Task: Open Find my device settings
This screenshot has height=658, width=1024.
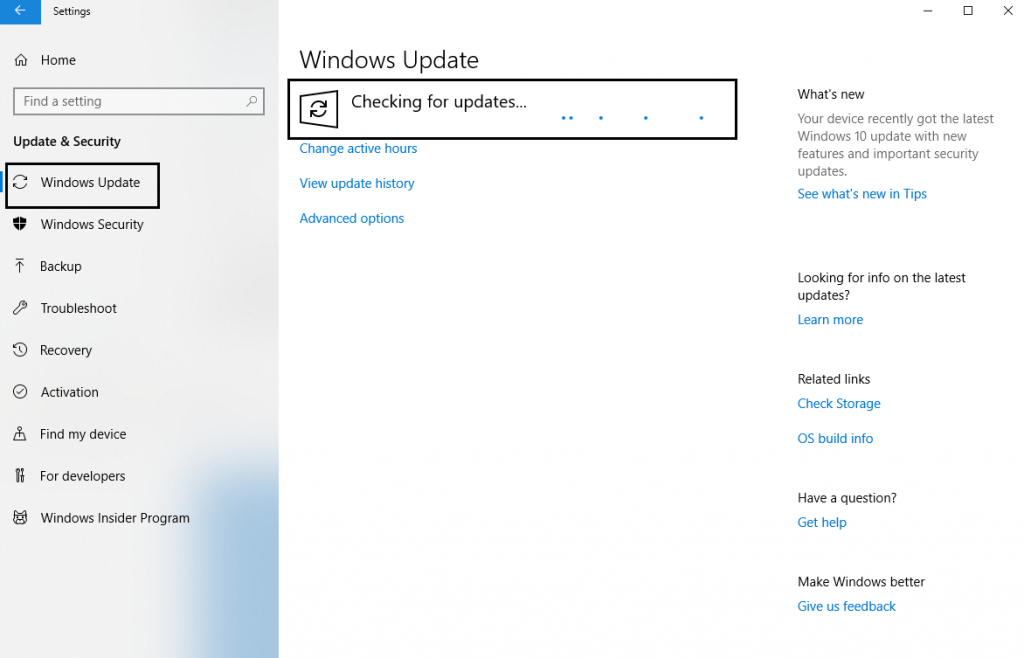Action: tap(83, 434)
